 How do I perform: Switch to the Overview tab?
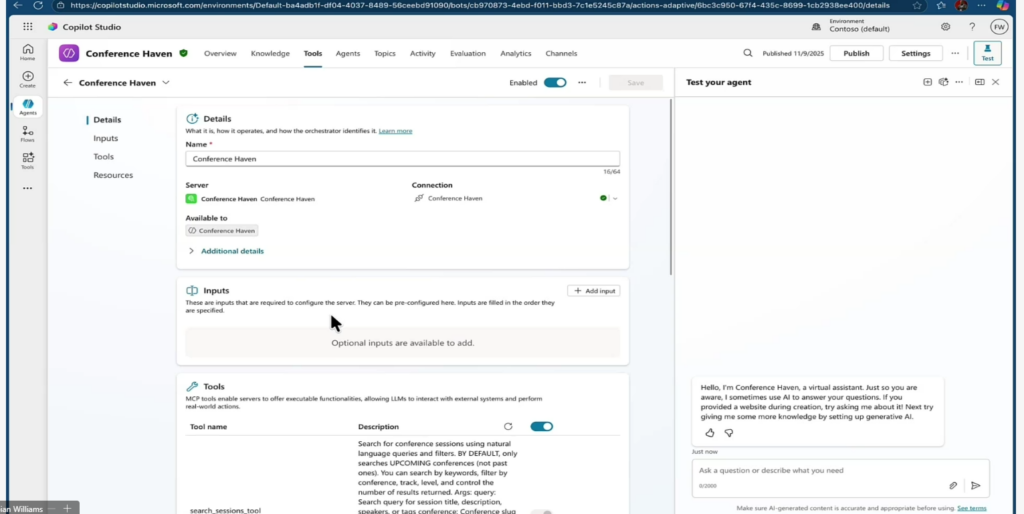220,54
